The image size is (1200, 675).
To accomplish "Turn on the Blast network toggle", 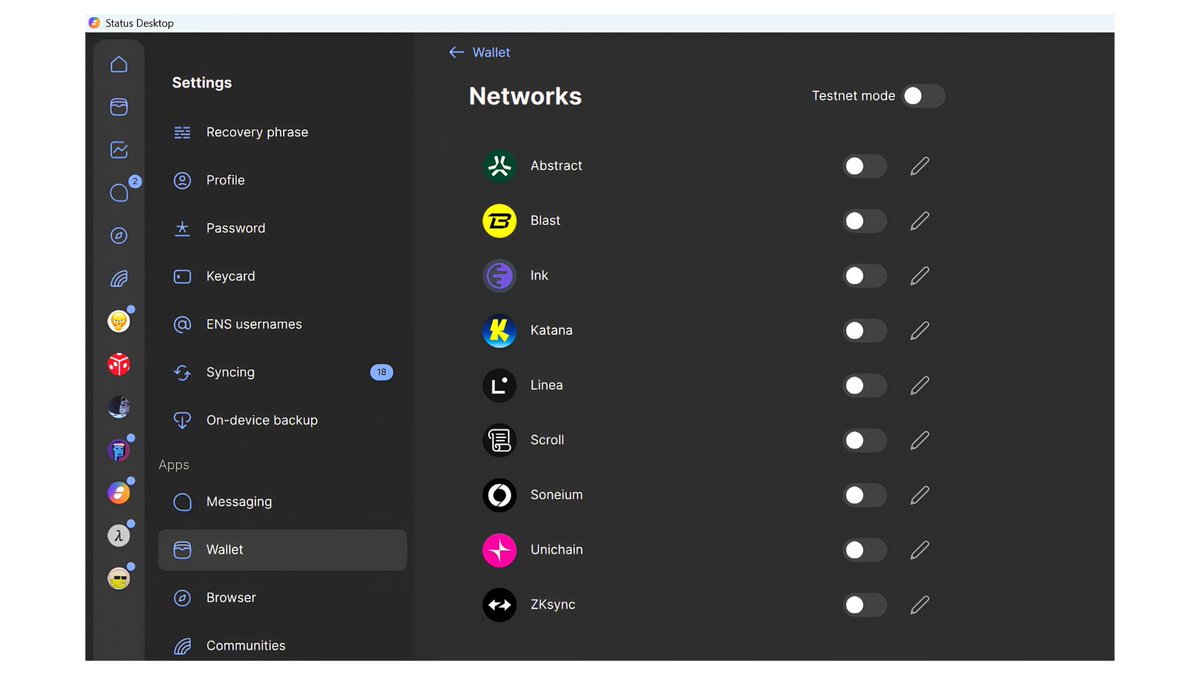I will [865, 221].
